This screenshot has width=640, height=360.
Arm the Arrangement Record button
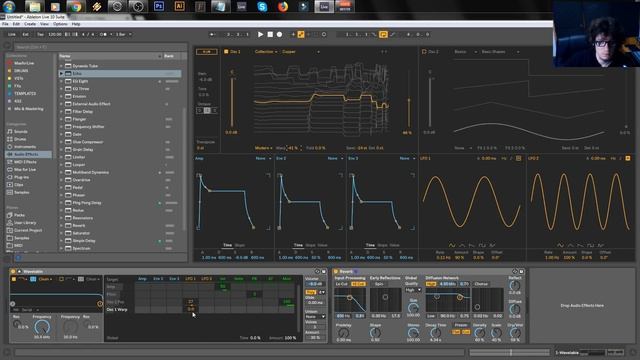[280, 35]
